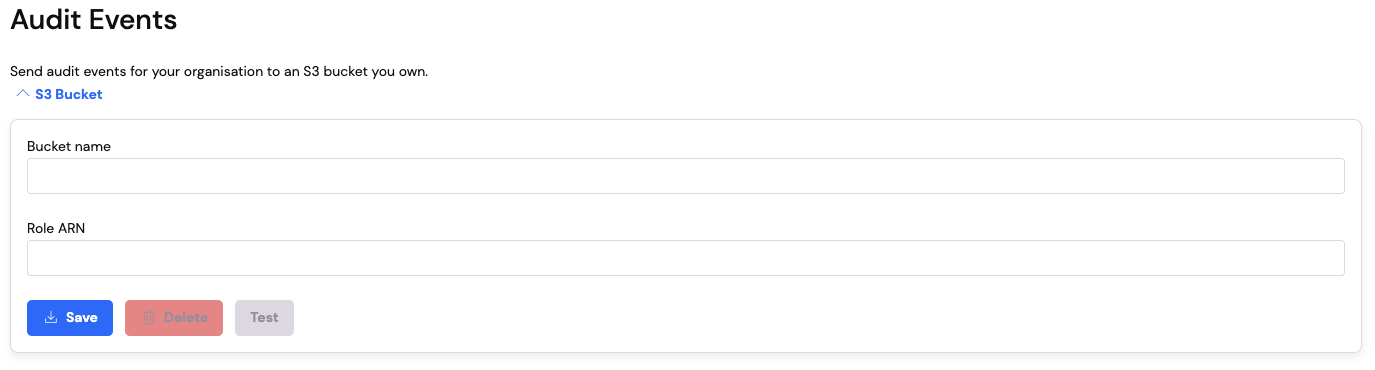Delete the S3 bucket configuration
1375x370 pixels.
click(174, 318)
